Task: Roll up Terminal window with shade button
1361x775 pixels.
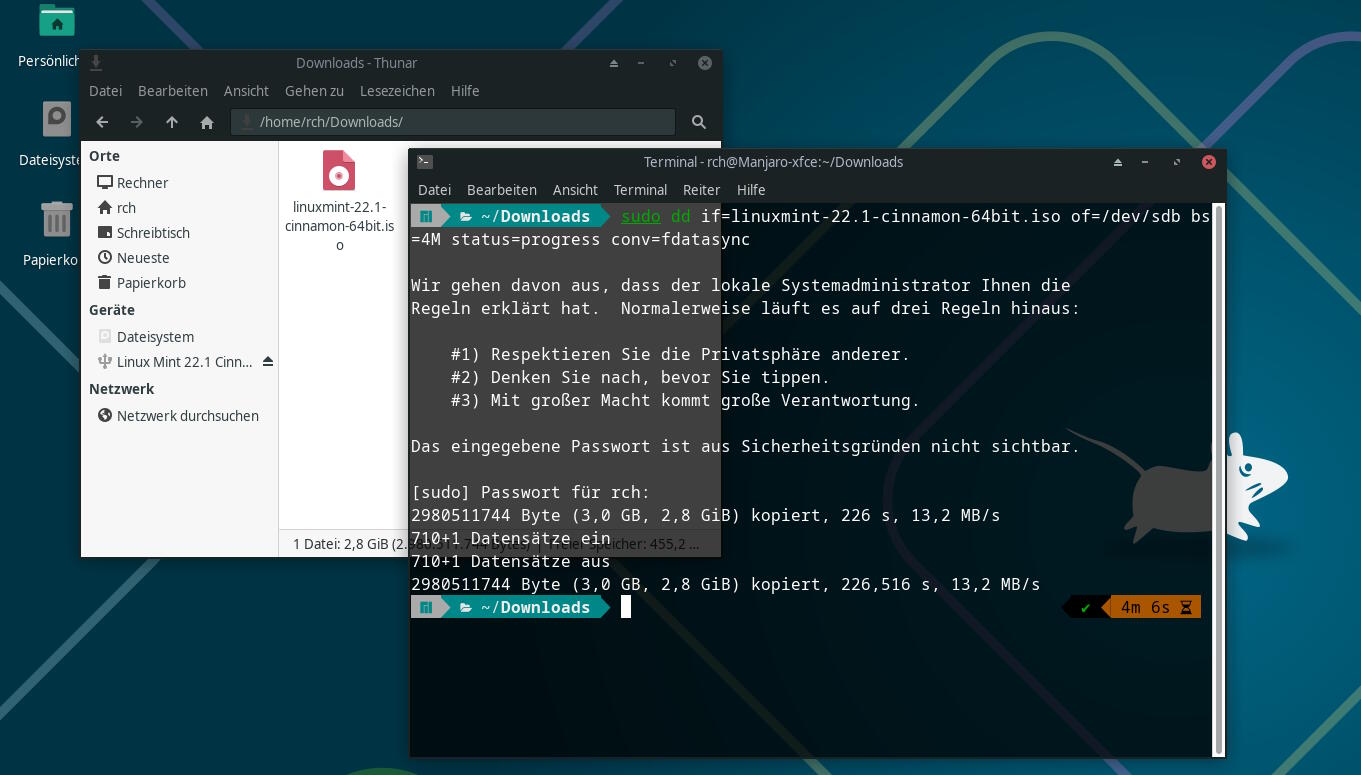Action: tap(1117, 161)
